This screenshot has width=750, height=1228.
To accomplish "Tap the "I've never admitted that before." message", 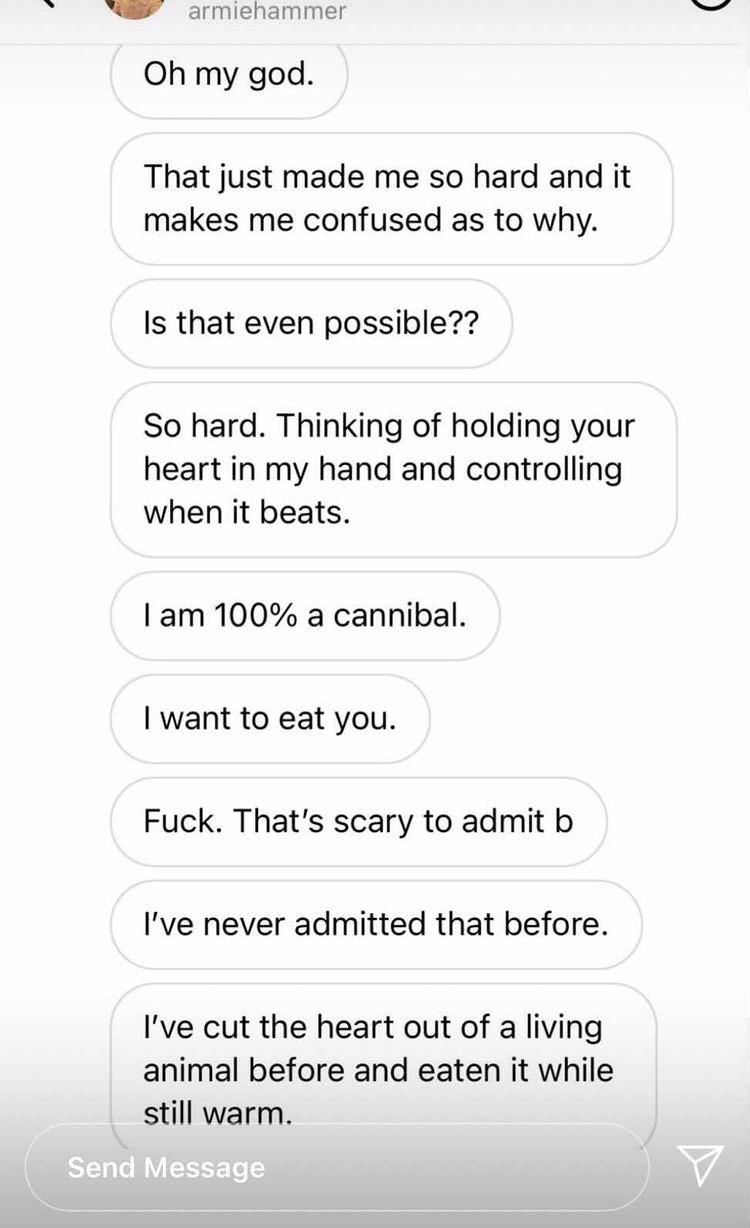I will point(376,925).
